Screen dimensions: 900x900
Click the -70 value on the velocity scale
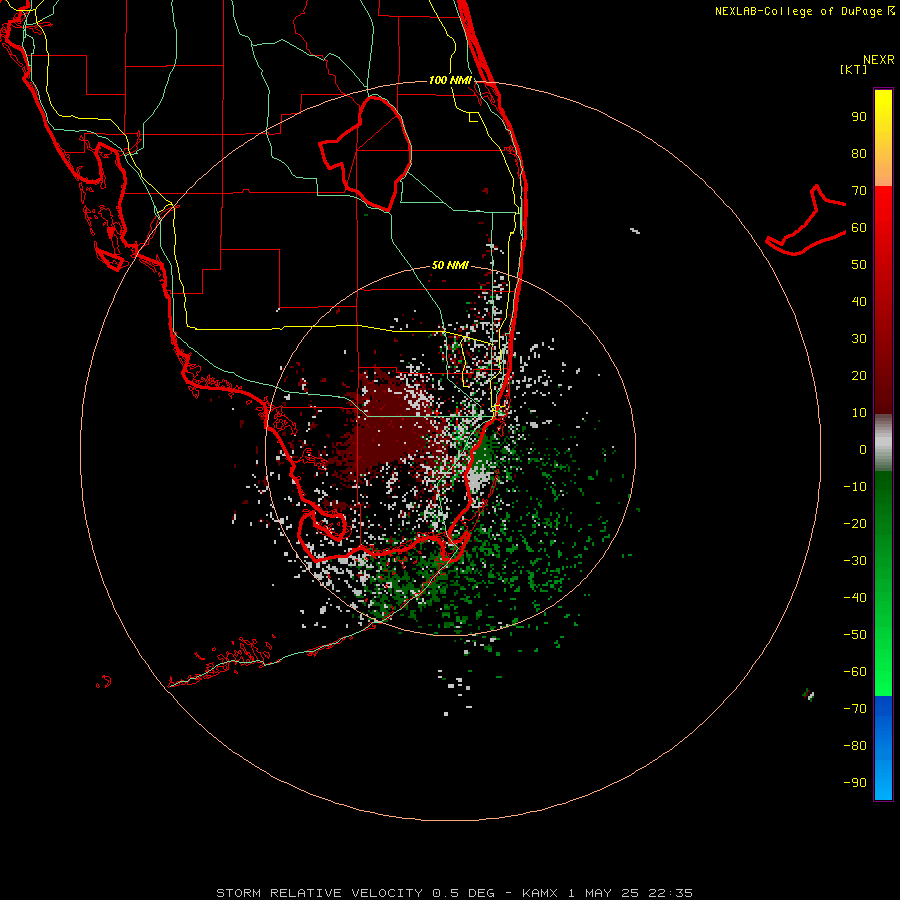tap(855, 709)
